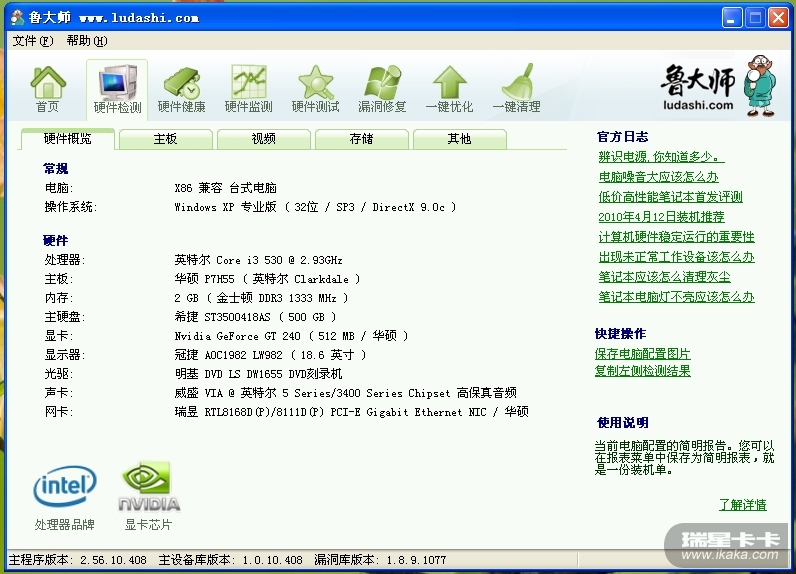Click the 显卡芯片 caption under NVIDIA logo
796x574 pixels.
pos(149,524)
